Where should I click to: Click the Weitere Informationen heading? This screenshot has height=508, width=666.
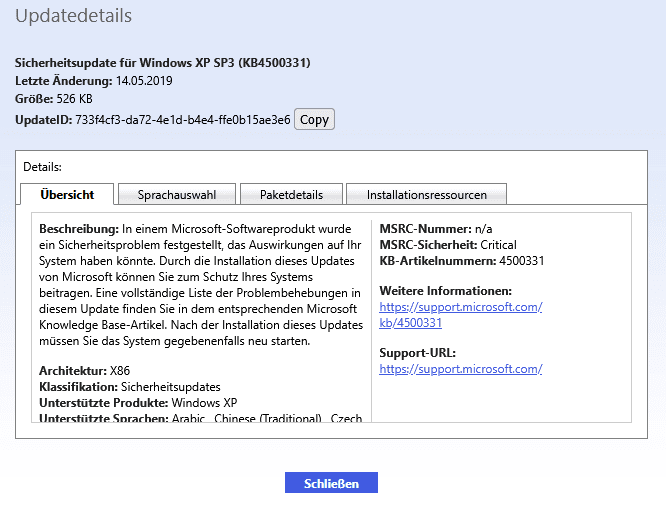click(x=446, y=291)
